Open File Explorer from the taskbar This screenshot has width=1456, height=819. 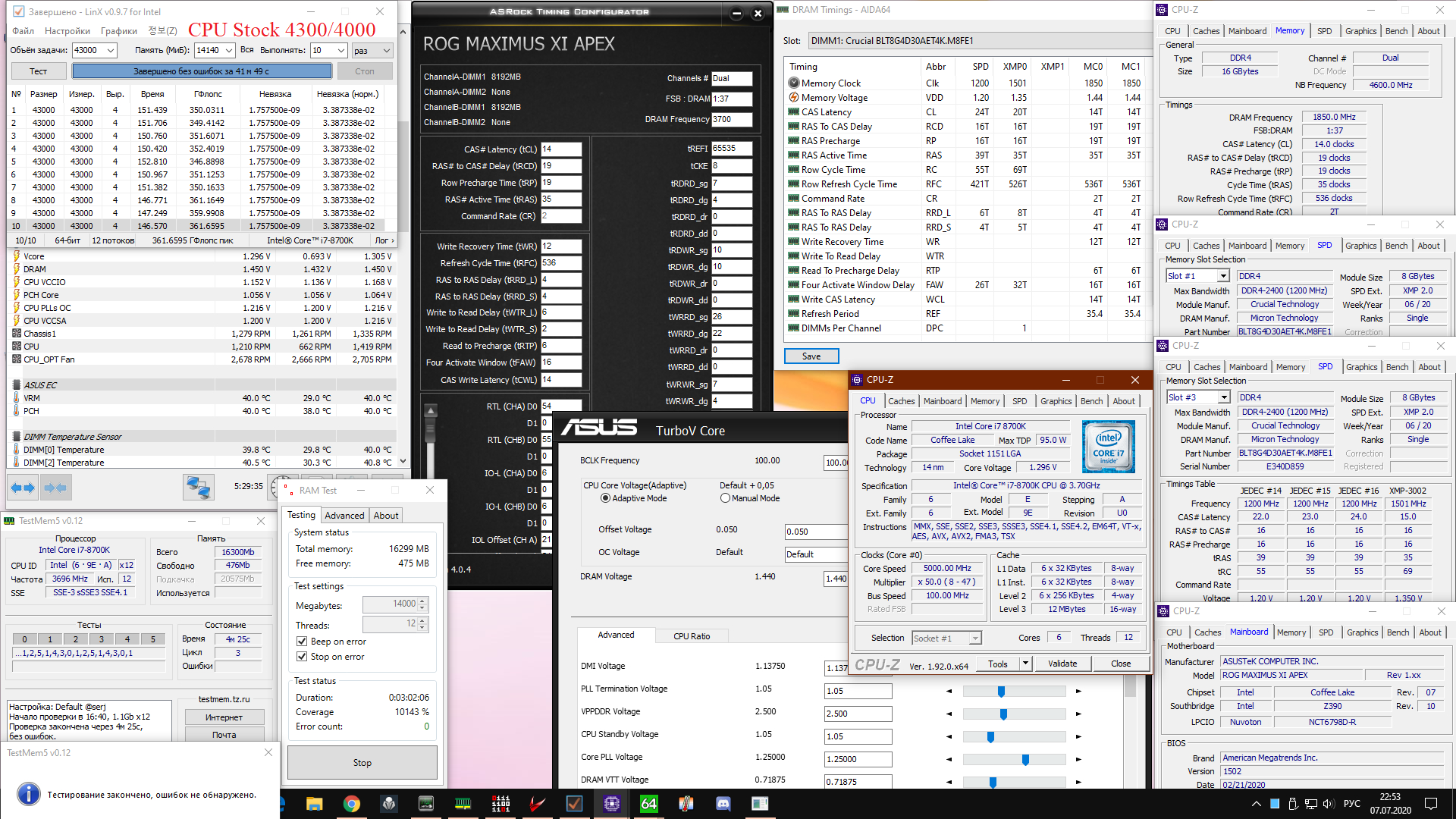click(314, 804)
